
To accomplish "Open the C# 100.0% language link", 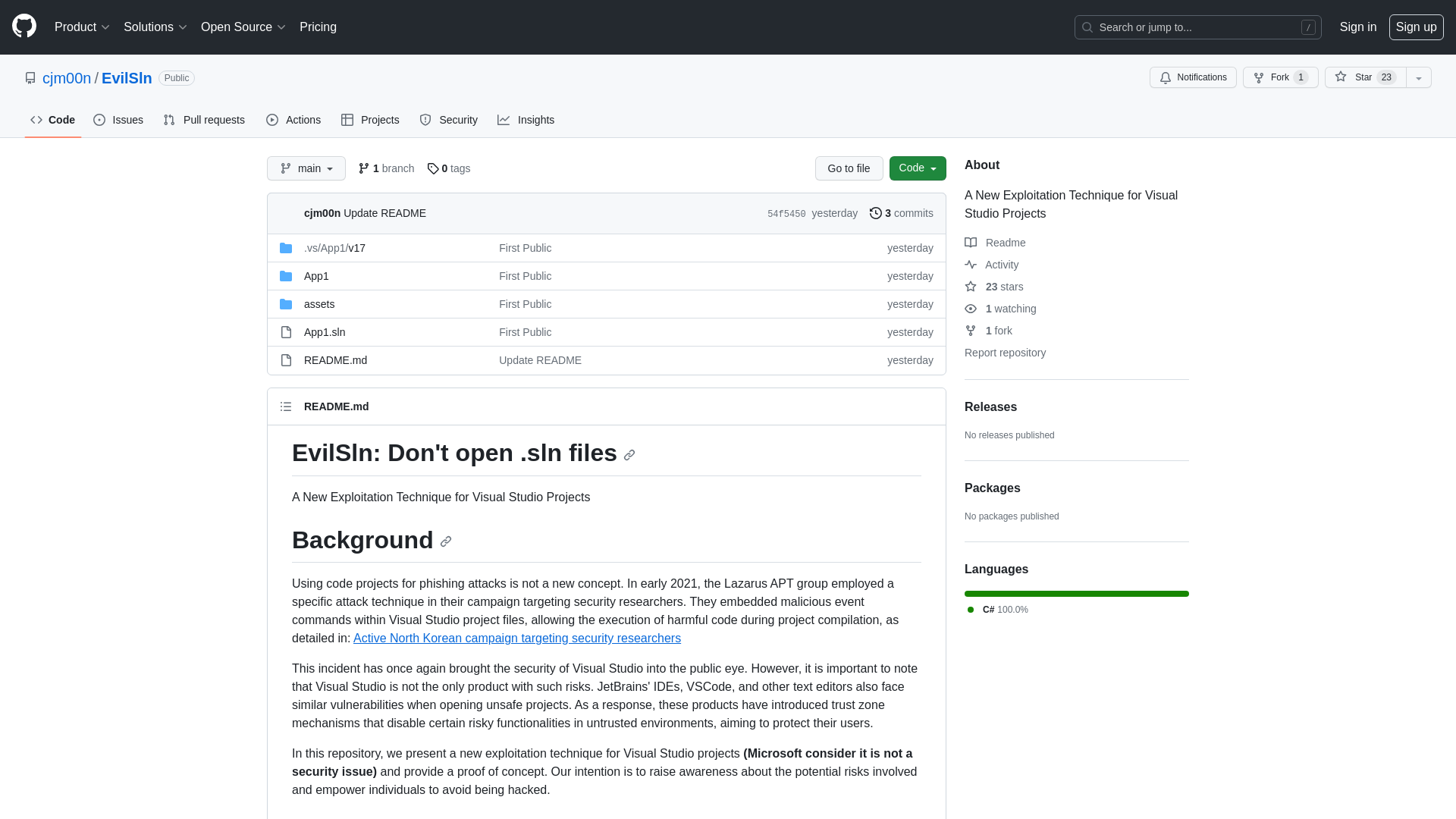I will click(x=998, y=610).
